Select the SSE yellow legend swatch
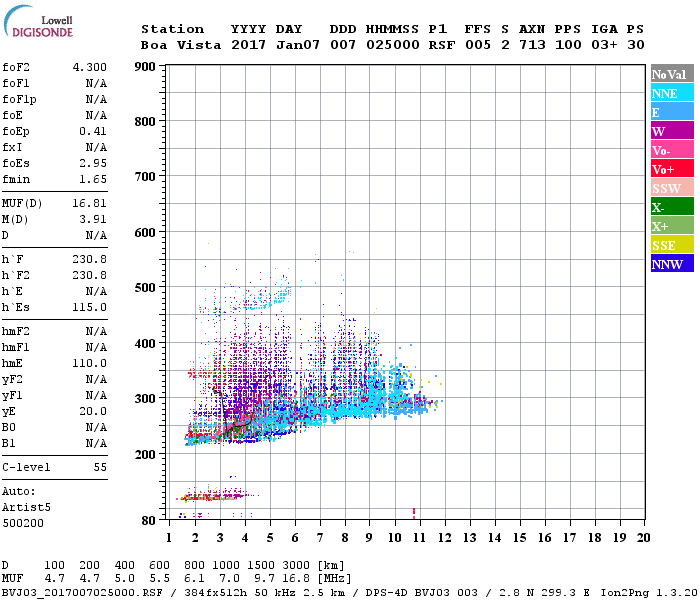This screenshot has height=600, width=700. pos(672,245)
